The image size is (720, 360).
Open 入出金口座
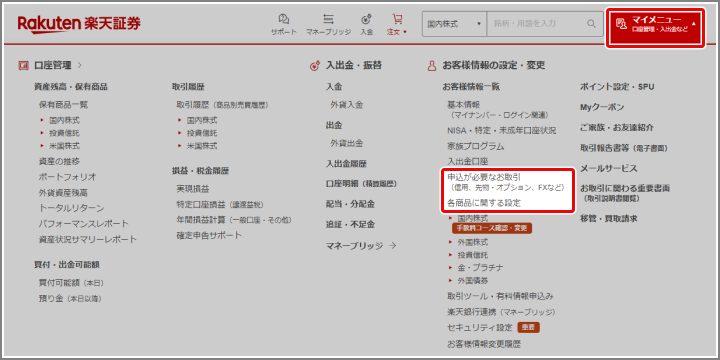click(467, 162)
